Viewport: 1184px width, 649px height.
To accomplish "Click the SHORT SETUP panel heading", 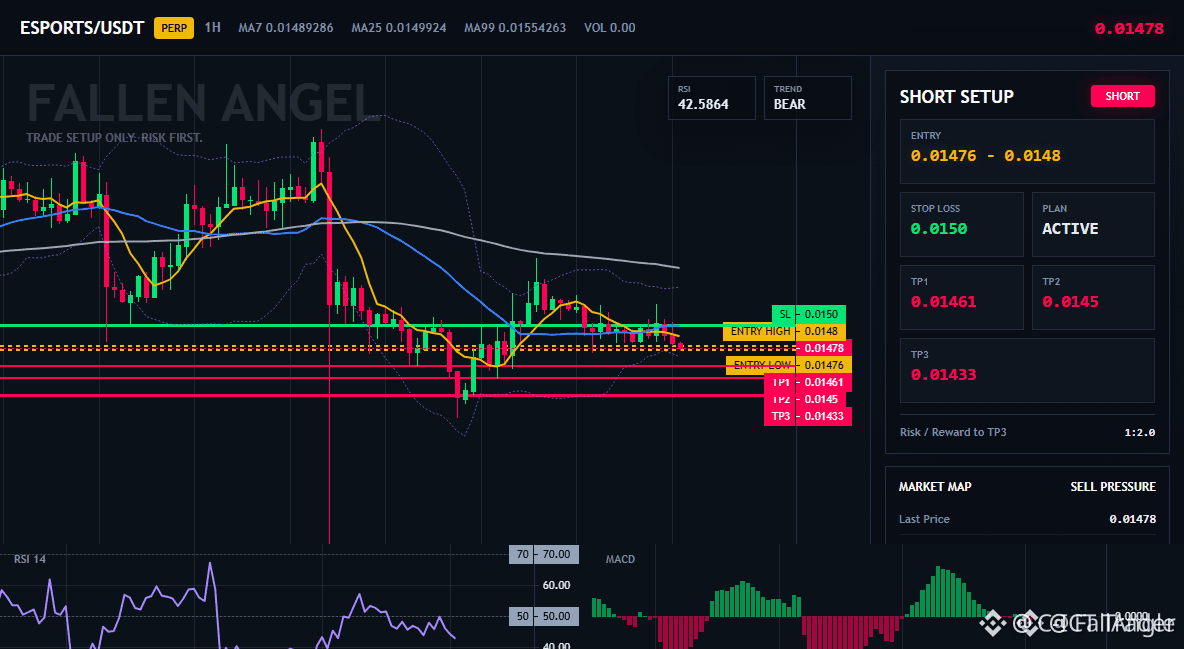I will pos(956,97).
